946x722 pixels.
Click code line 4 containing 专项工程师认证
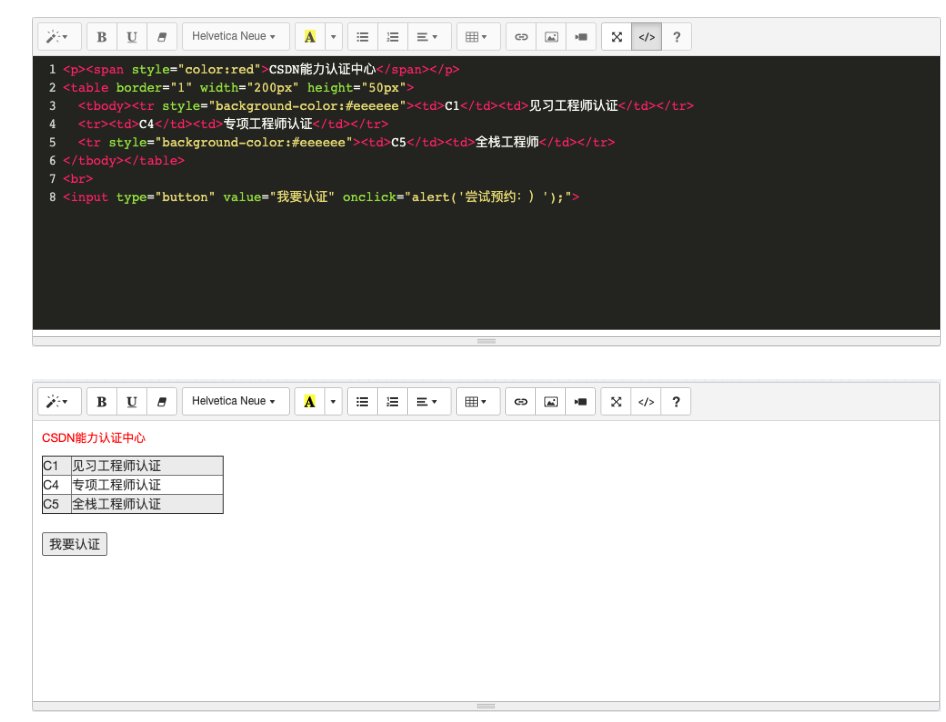pyautogui.click(x=233, y=124)
